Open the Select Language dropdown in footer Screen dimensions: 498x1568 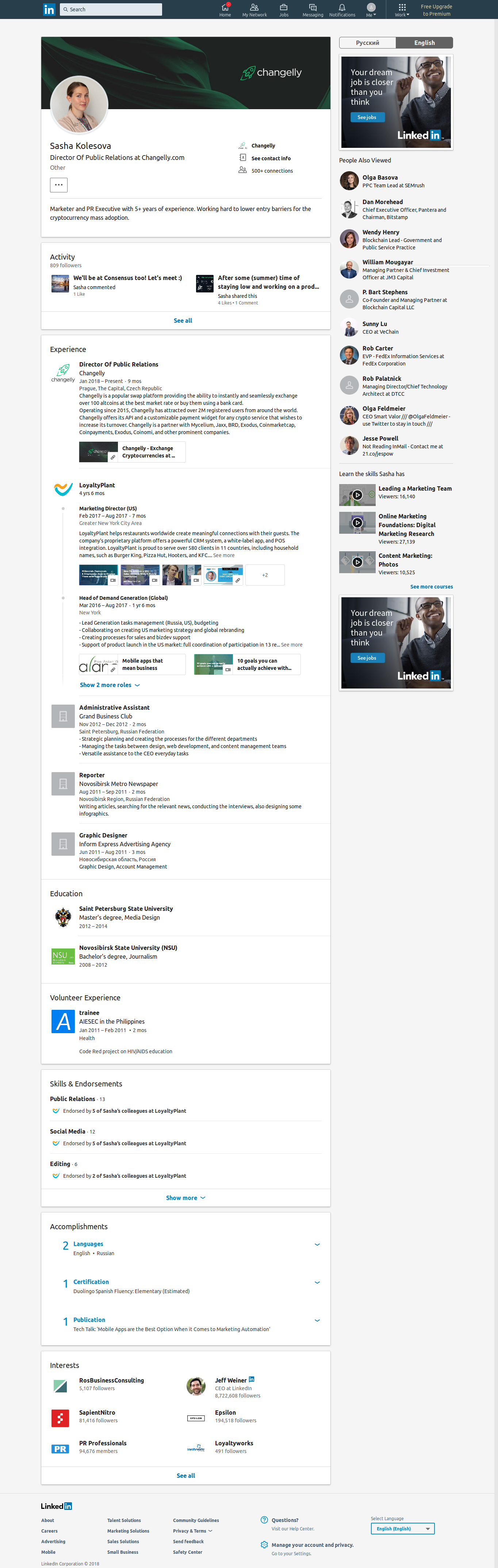[402, 1529]
